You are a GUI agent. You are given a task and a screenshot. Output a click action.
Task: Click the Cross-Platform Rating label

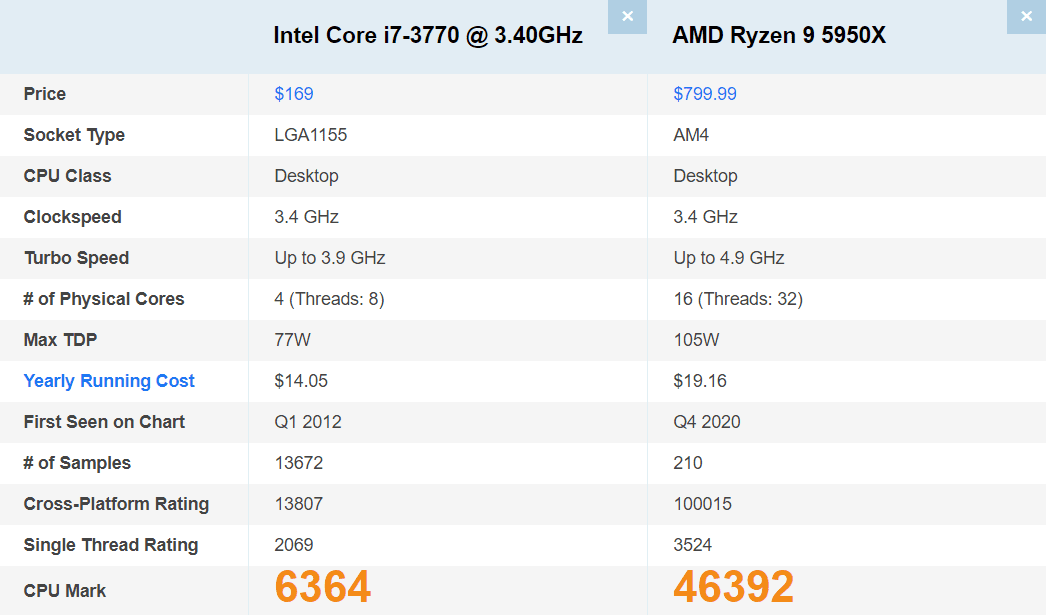pos(117,504)
